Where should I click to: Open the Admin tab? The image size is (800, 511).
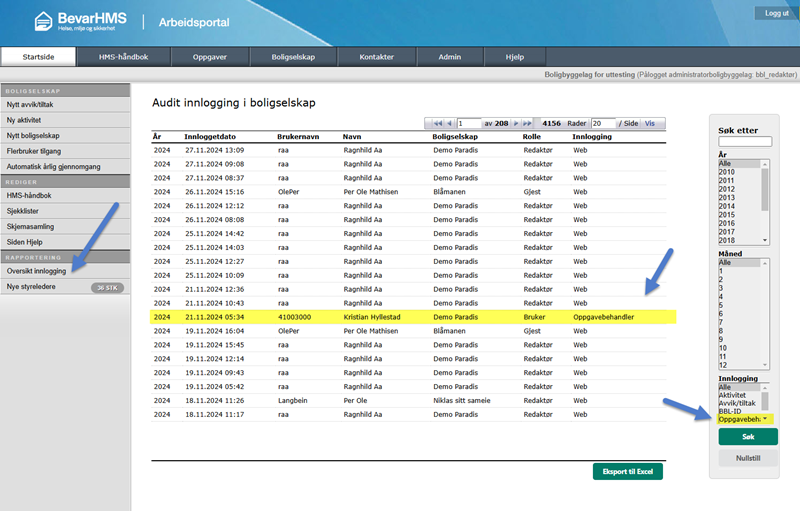449,57
